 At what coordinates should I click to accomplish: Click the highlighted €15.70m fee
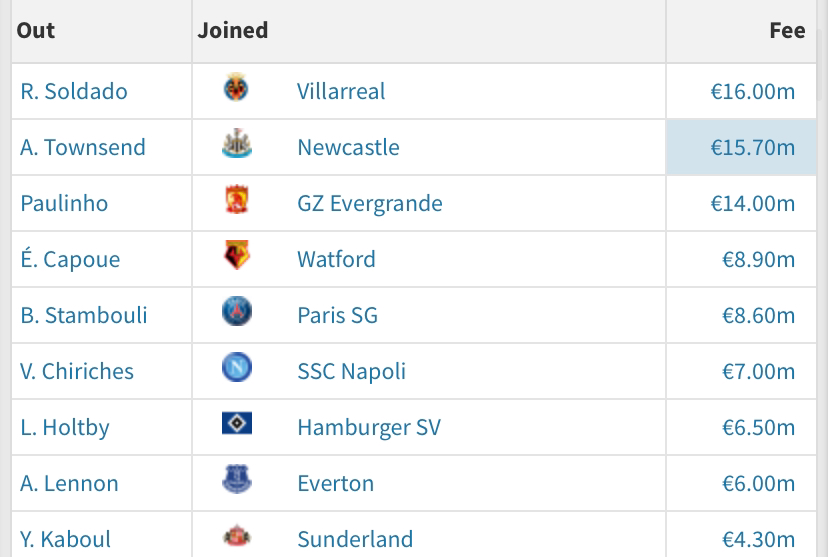(752, 147)
